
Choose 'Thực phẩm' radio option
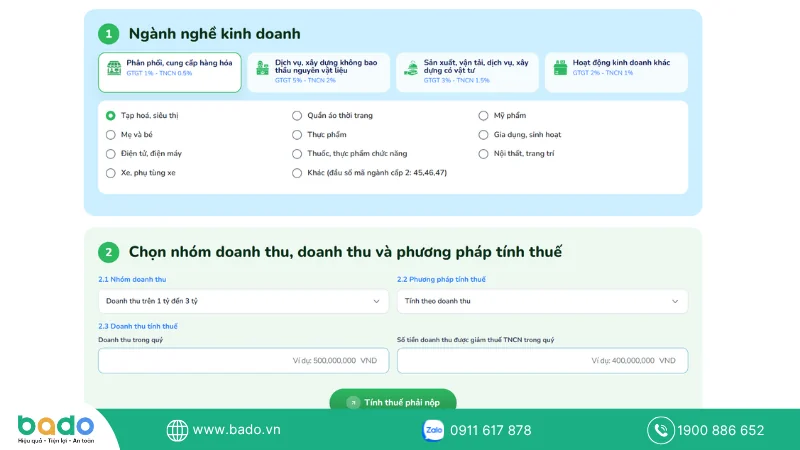[297, 135]
